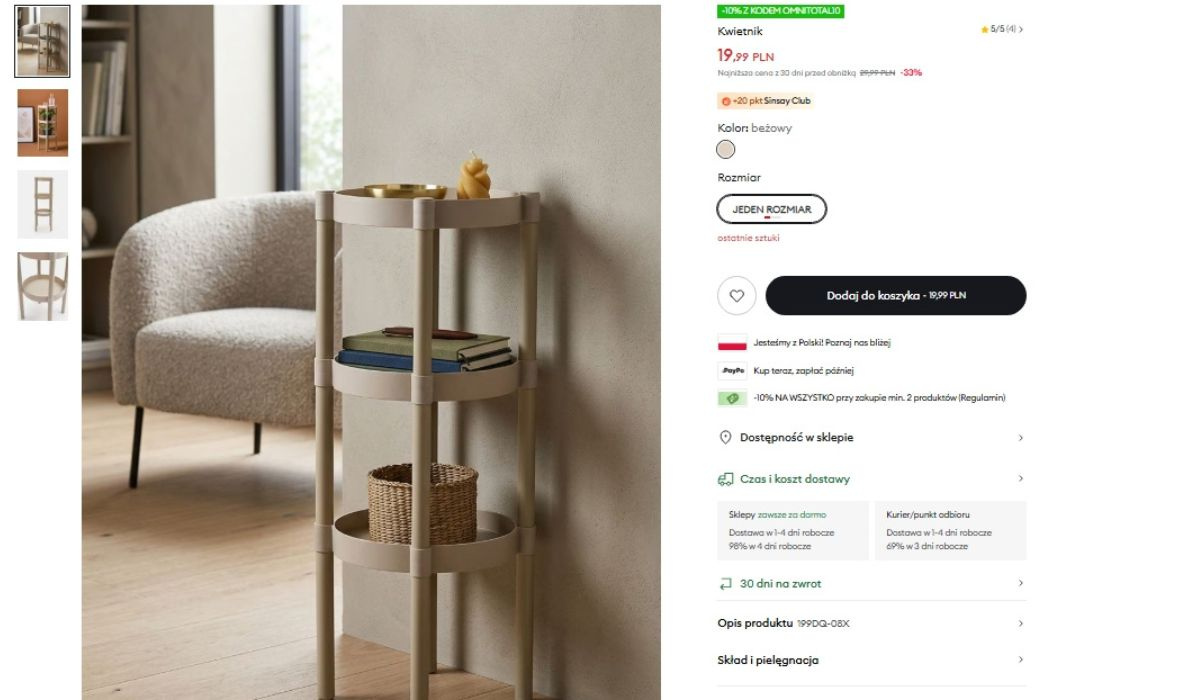The height and width of the screenshot is (700, 1200).
Task: Add product to wishlist with heart icon
Action: tap(737, 296)
